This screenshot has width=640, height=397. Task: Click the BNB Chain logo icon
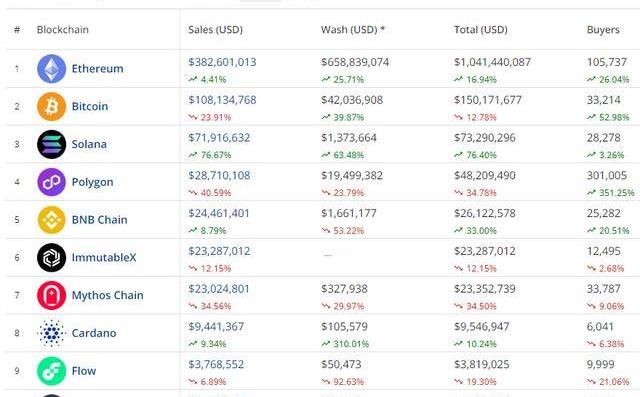[51, 220]
